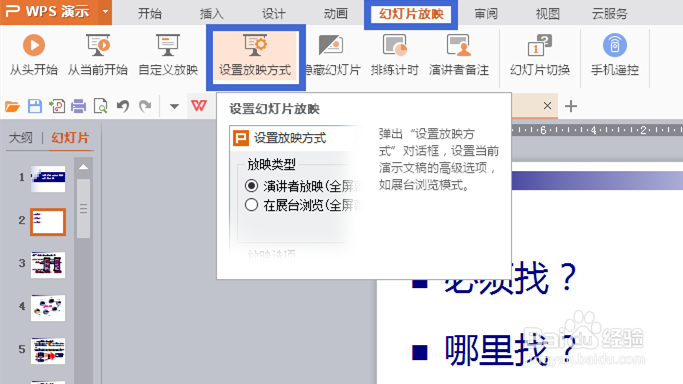Switch to the 开始 ribbon tab
Image resolution: width=683 pixels, height=384 pixels.
[x=150, y=14]
